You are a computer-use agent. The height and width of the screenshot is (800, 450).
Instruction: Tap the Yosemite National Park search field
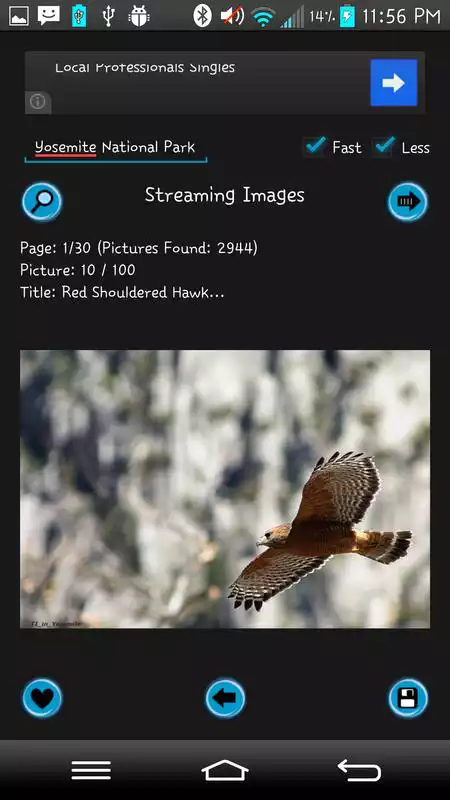(115, 148)
